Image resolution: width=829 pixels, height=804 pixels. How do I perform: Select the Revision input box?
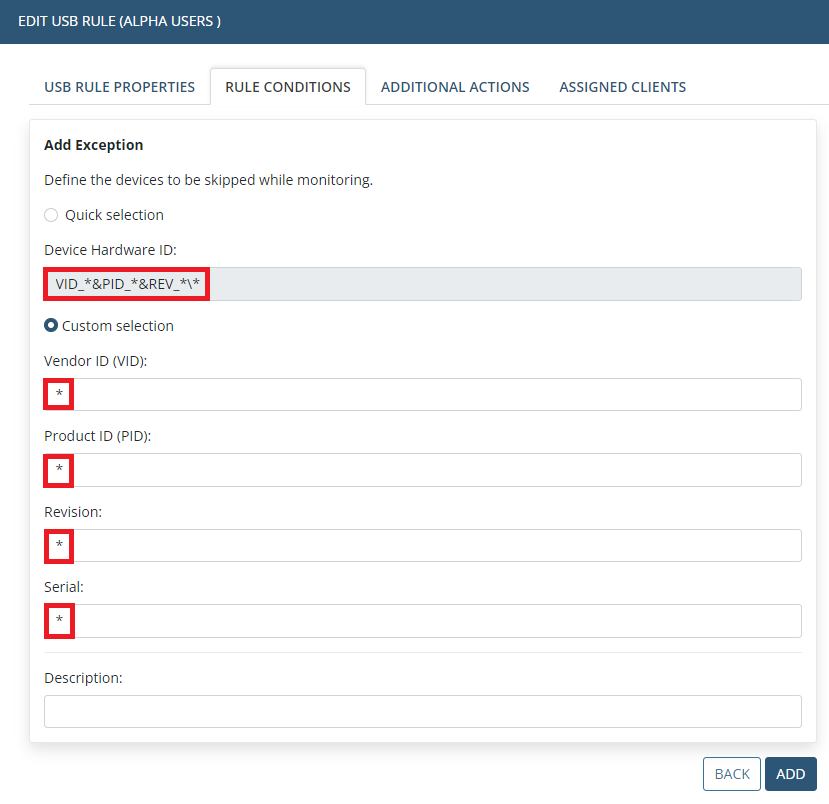pos(422,546)
